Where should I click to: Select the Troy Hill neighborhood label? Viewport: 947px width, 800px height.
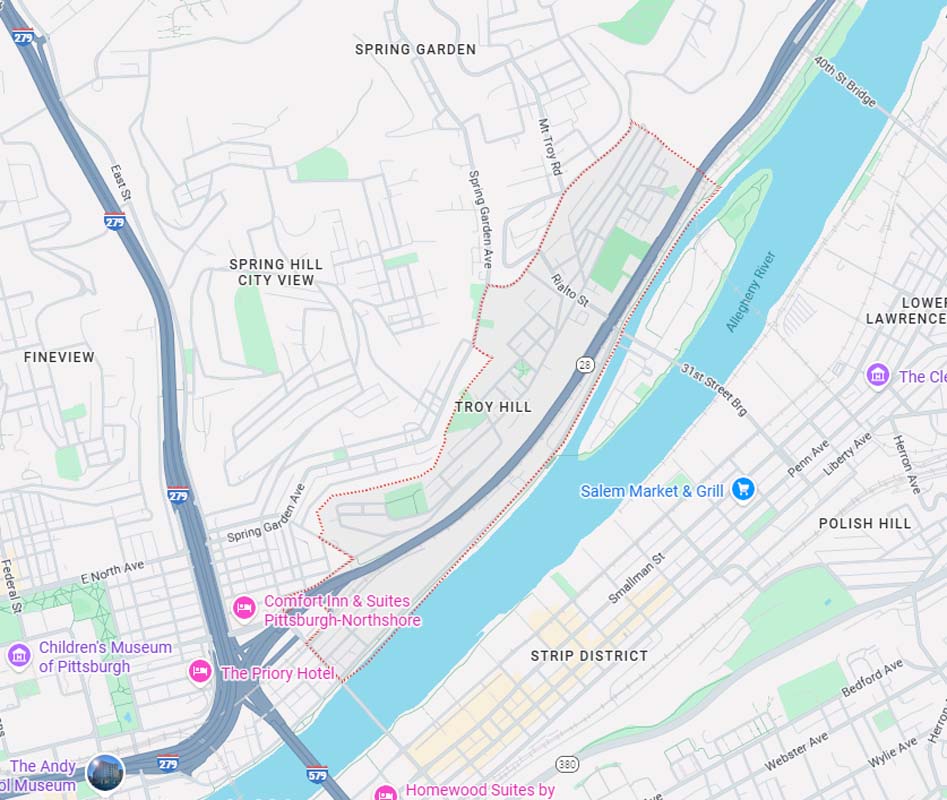coord(493,407)
